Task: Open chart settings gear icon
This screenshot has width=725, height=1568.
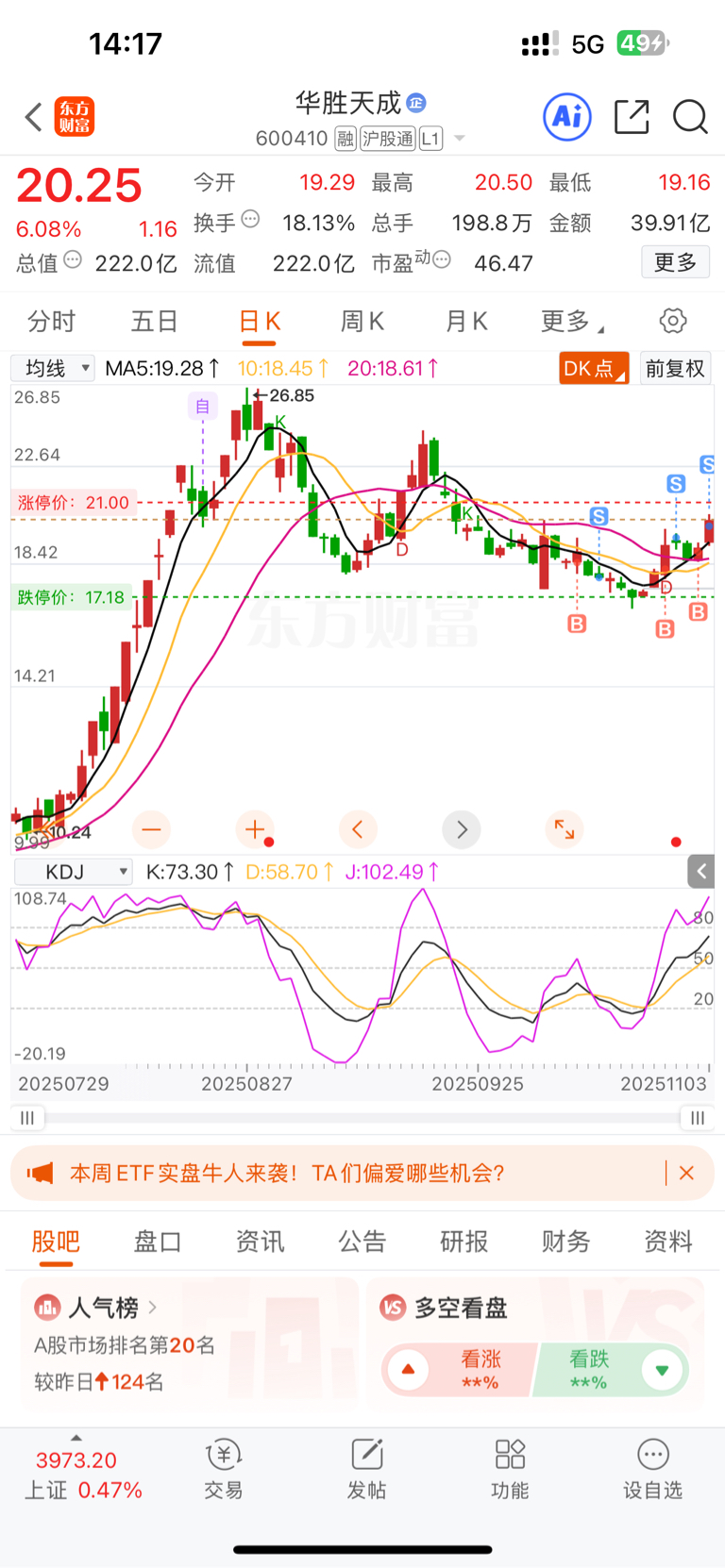Action: [x=673, y=321]
